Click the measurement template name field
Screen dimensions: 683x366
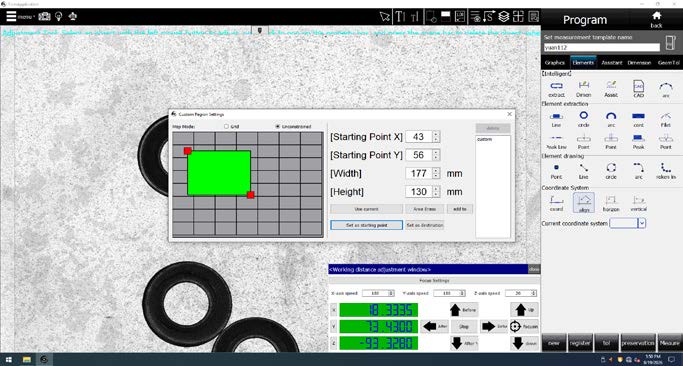click(602, 47)
